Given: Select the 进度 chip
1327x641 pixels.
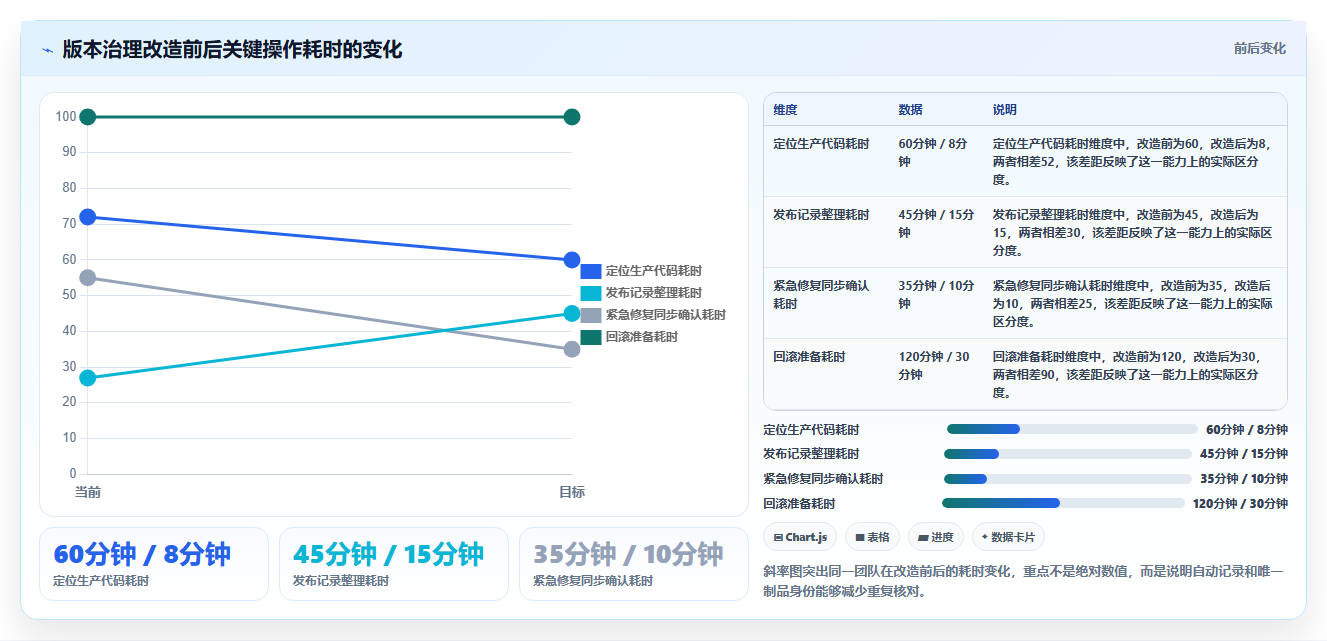Looking at the screenshot, I should coord(936,537).
